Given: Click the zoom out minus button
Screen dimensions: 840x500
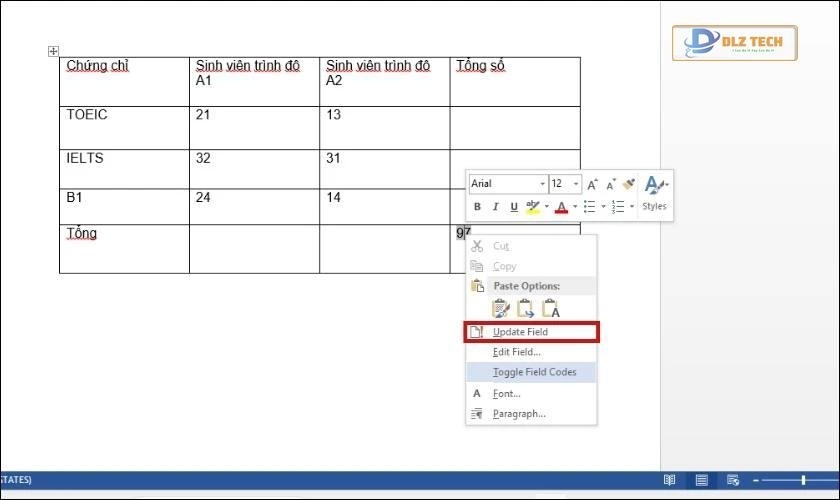Looking at the screenshot, I should [757, 481].
